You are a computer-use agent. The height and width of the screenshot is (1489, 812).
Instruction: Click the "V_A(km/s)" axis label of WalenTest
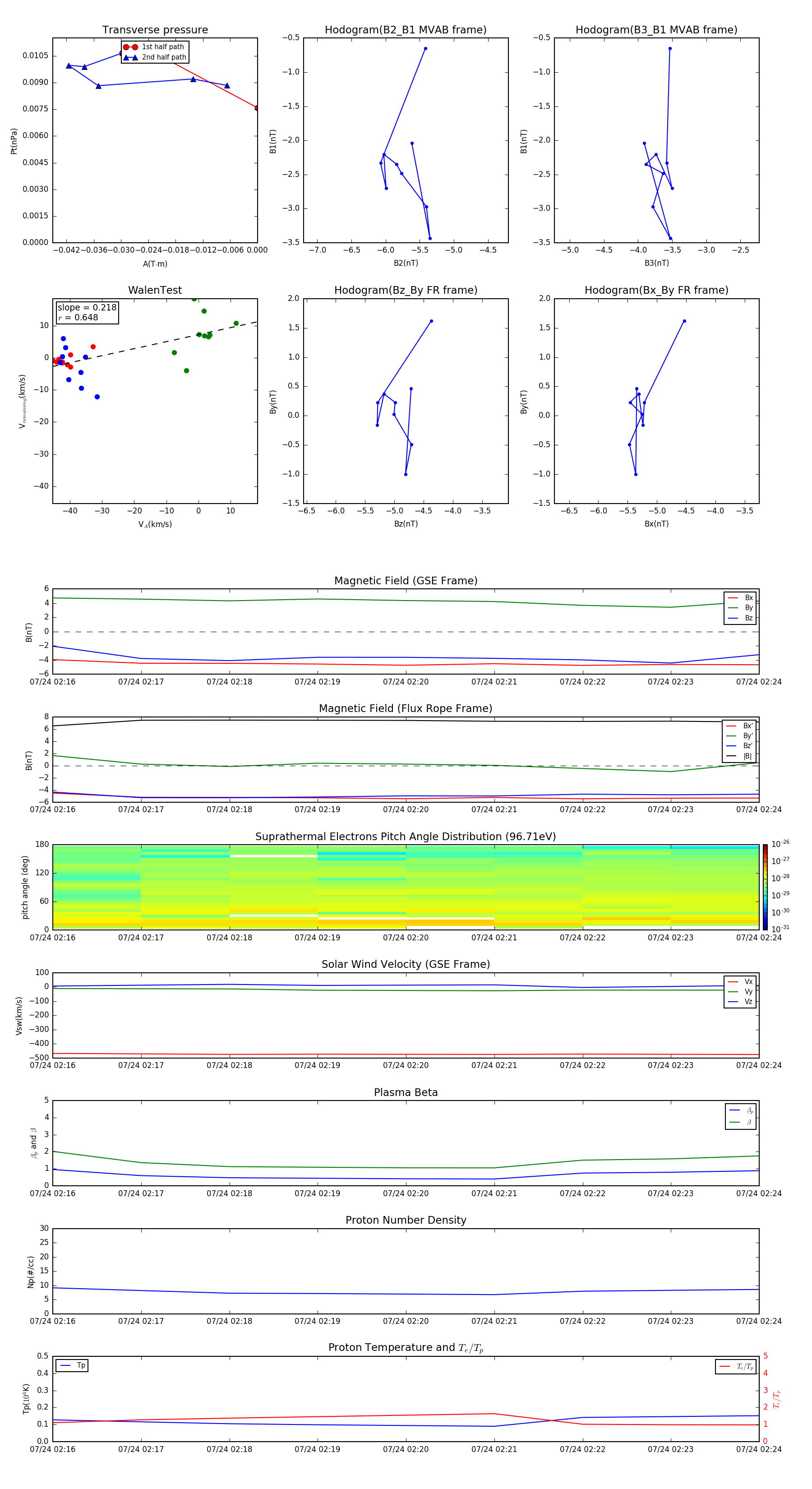click(155, 524)
